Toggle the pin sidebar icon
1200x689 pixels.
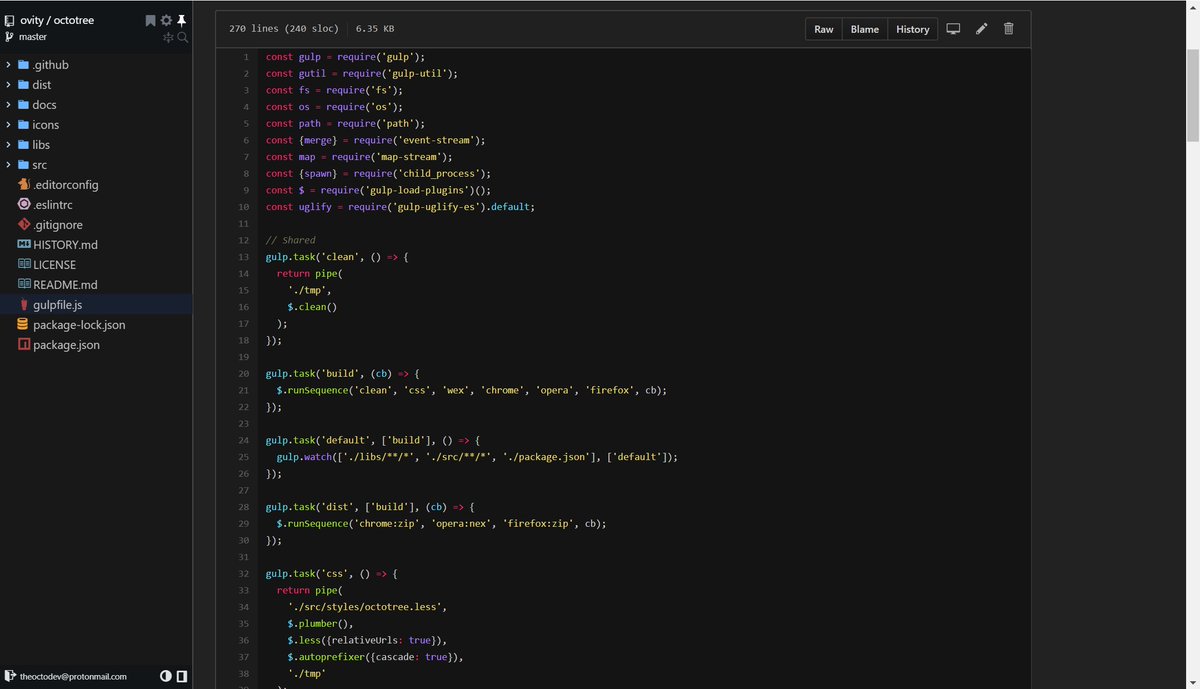tap(182, 20)
